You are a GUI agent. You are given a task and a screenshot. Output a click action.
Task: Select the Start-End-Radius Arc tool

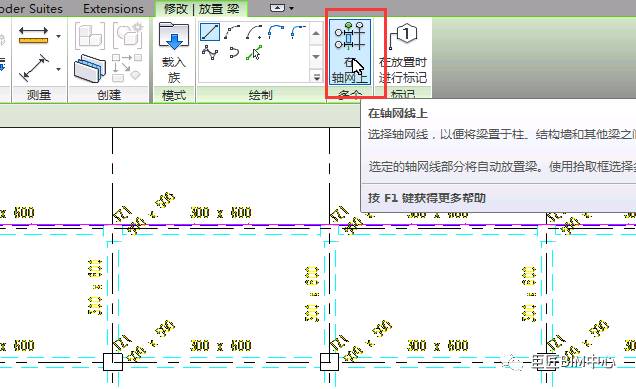coord(232,32)
